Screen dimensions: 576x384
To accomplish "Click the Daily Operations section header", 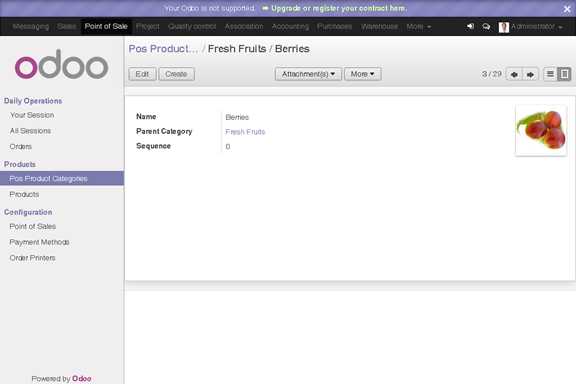I will pyautogui.click(x=33, y=101).
